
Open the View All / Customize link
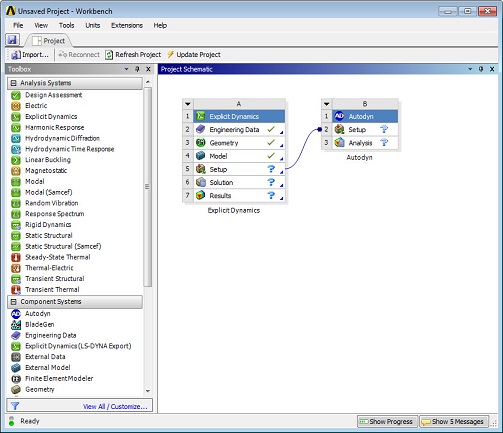[x=115, y=406]
